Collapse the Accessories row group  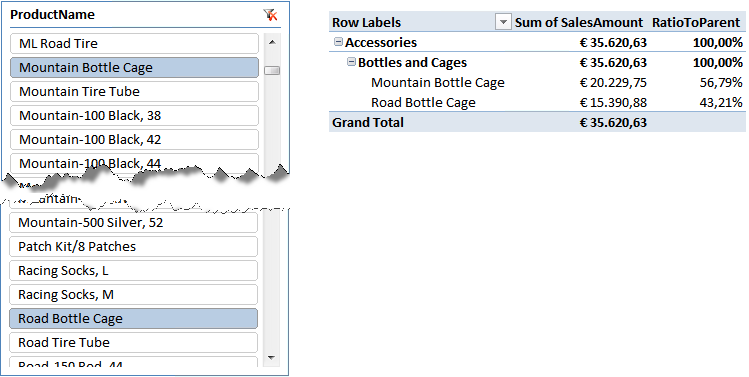(x=338, y=42)
